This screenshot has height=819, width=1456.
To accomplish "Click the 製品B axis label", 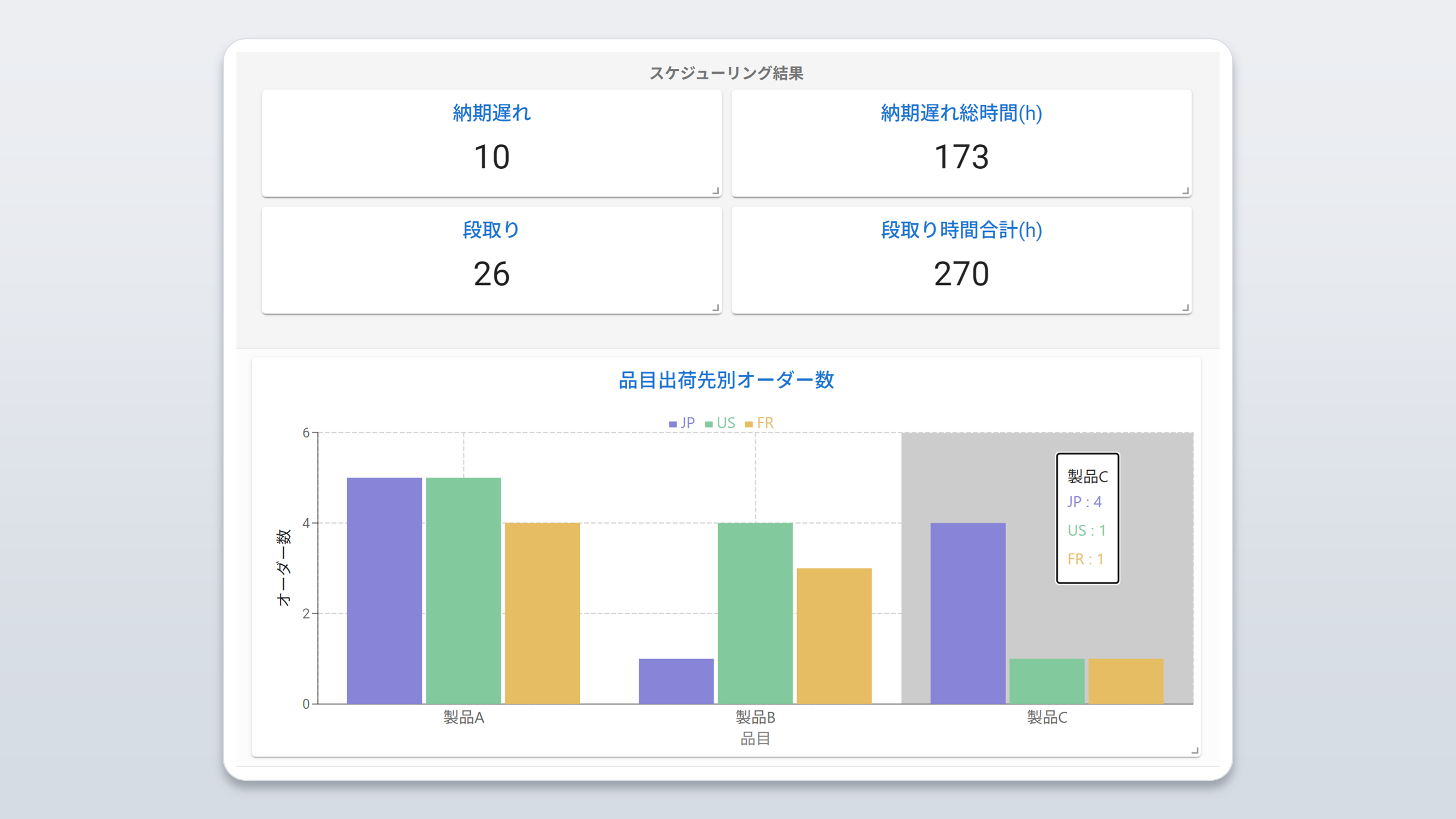I will coord(755,717).
